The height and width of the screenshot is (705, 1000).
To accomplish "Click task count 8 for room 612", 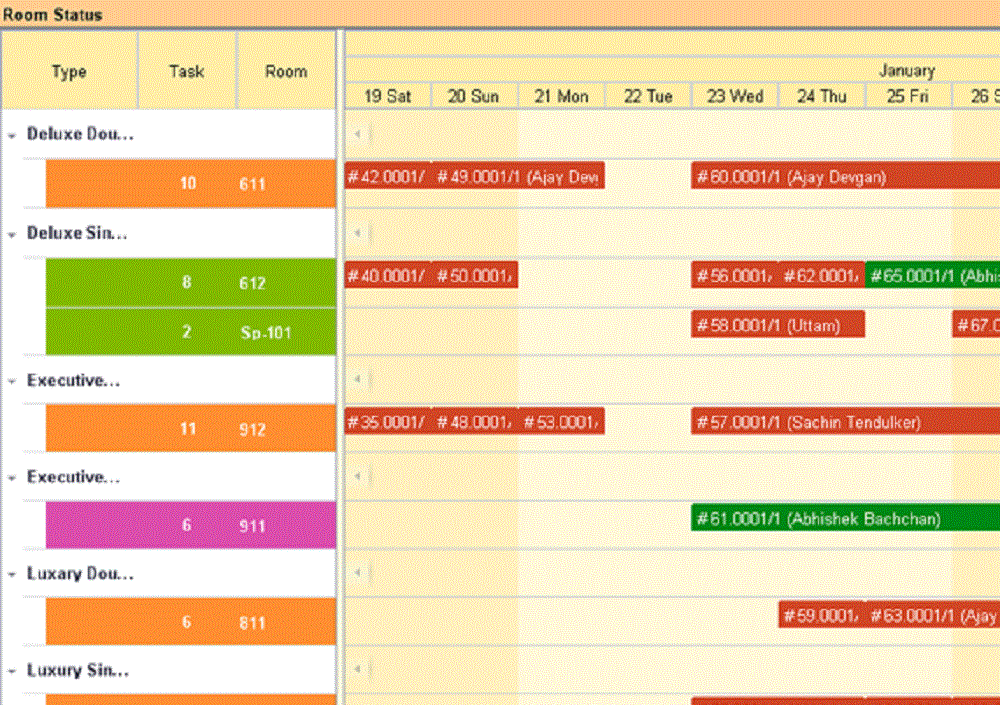I will coord(187,282).
